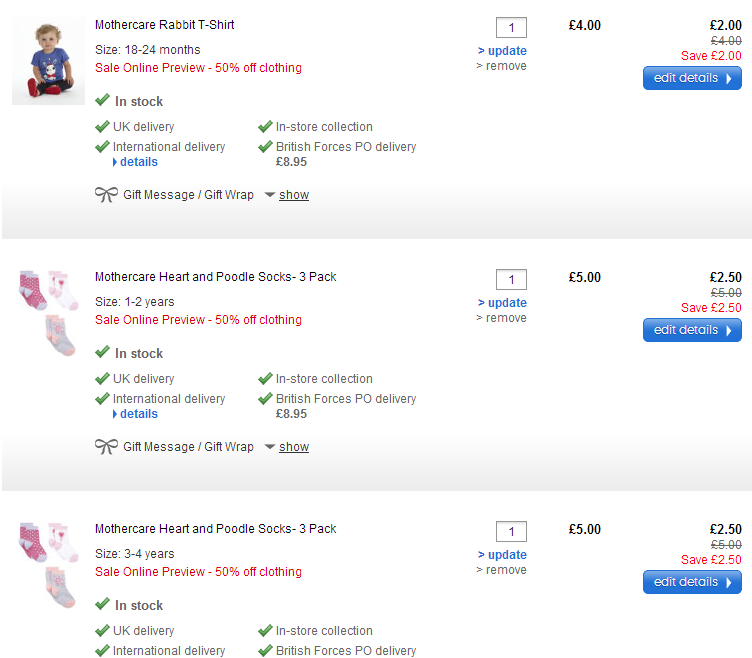Image resolution: width=752 pixels, height=658 pixels.
Task: Open the socks thumbnail for size 1-2 years
Action: [48, 312]
